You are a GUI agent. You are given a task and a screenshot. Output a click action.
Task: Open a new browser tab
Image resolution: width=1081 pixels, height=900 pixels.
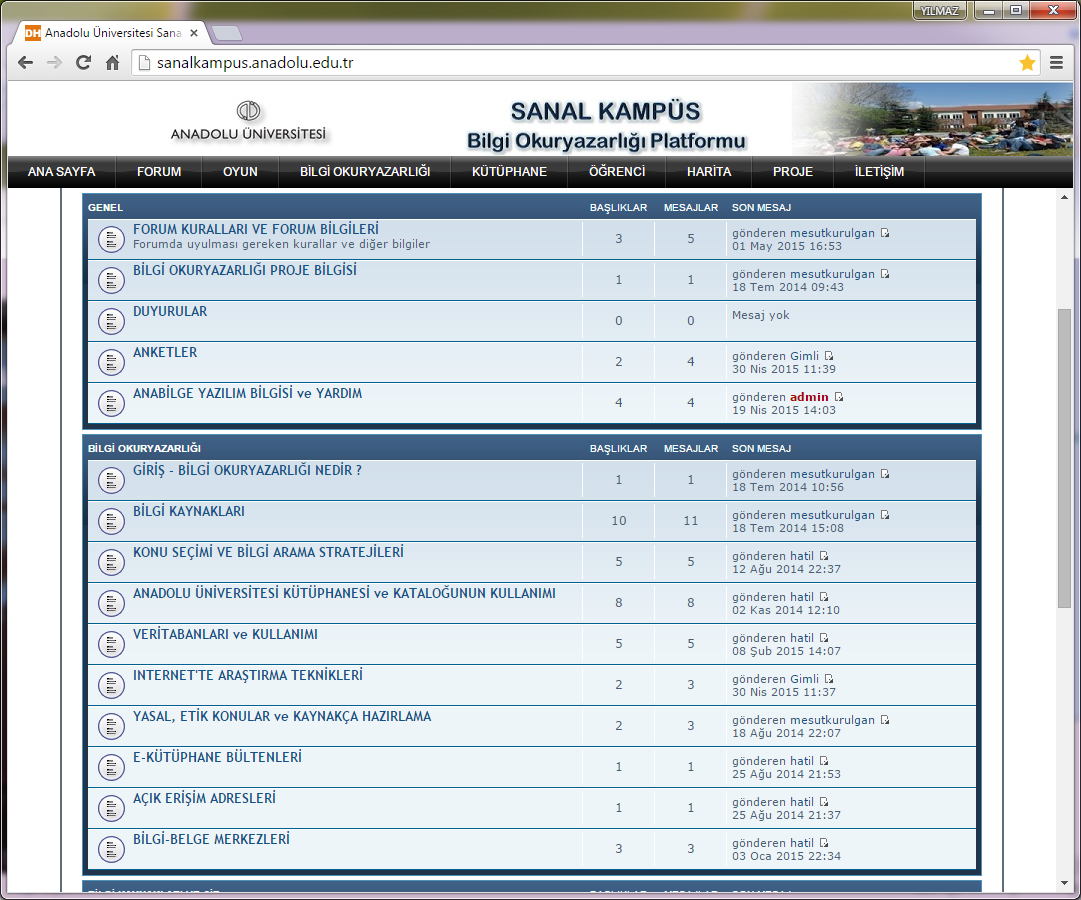227,33
